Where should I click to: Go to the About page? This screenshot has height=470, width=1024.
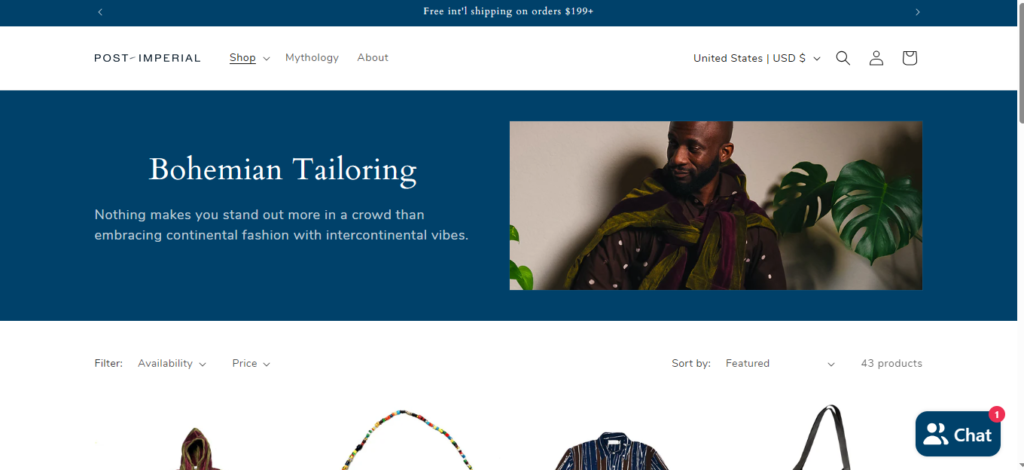click(x=372, y=57)
